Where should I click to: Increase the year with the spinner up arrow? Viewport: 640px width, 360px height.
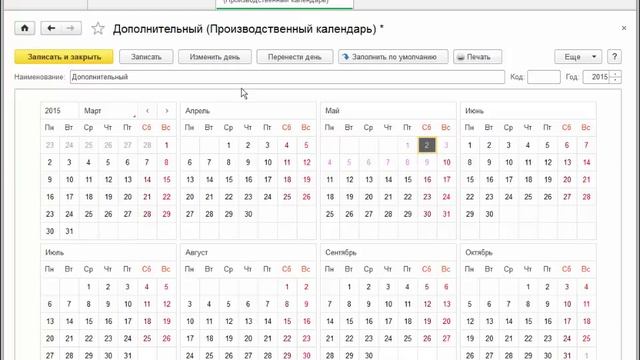(616, 74)
